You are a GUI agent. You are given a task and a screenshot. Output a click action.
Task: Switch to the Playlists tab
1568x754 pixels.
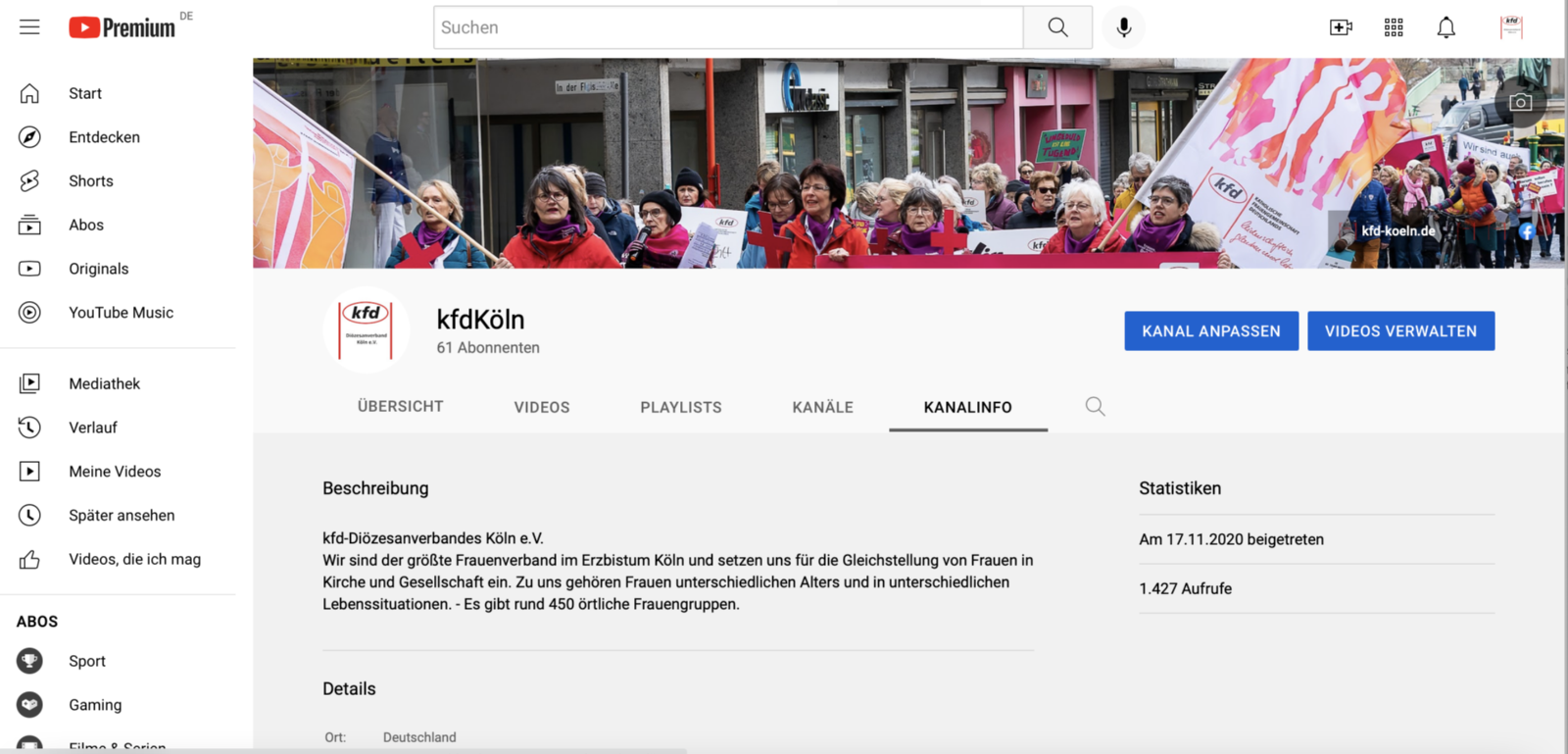click(681, 407)
